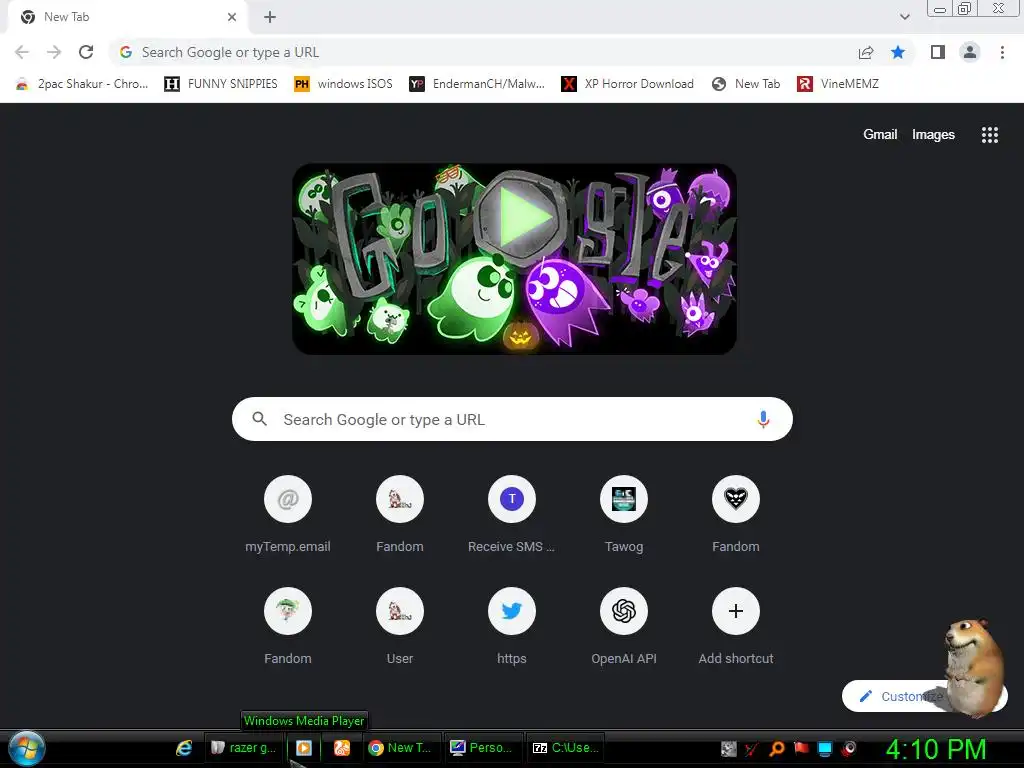Open New Tab bookmark in bookmarks bar

click(746, 84)
